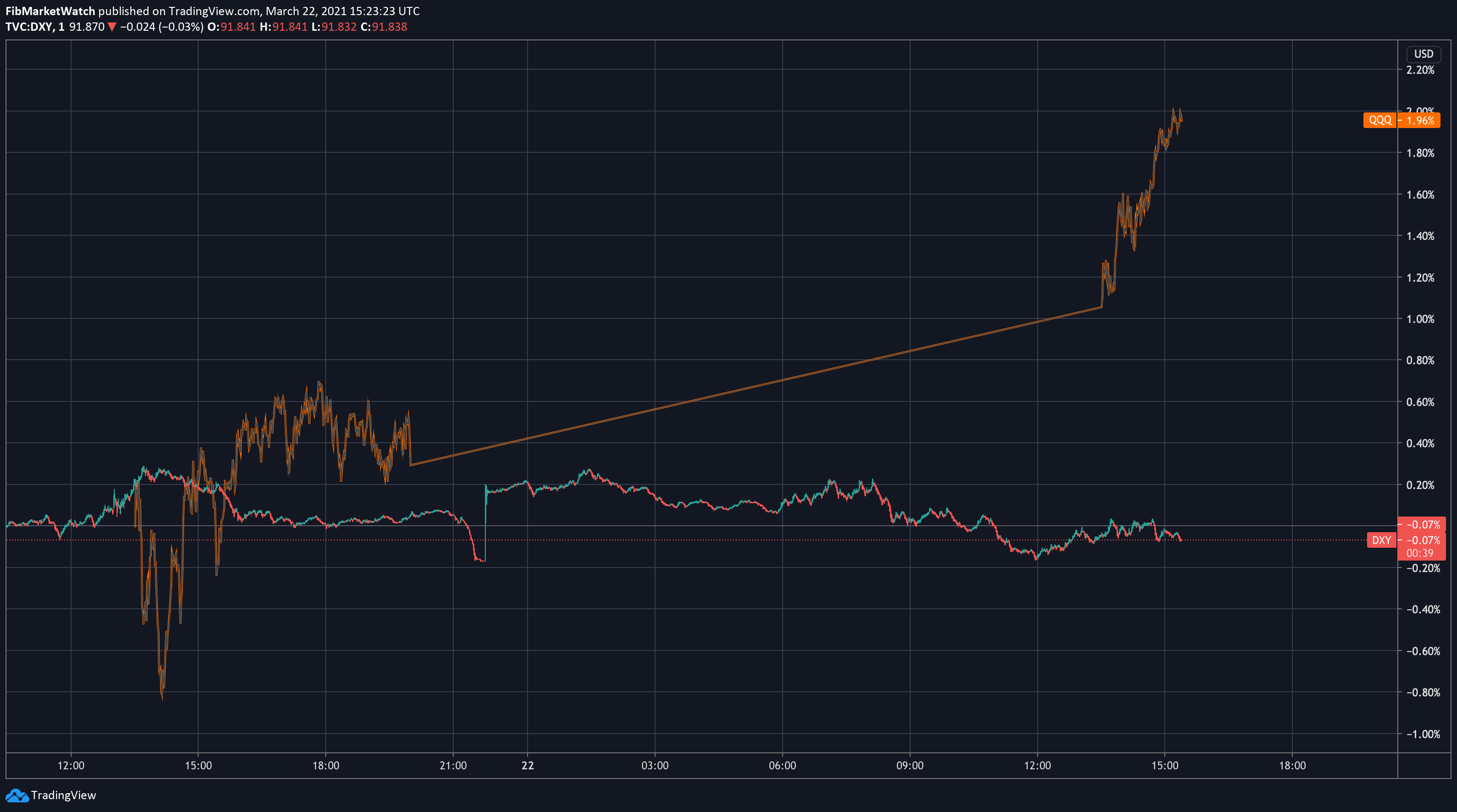Image resolution: width=1457 pixels, height=812 pixels.
Task: Click the H:91.841 high value
Action: (284, 27)
